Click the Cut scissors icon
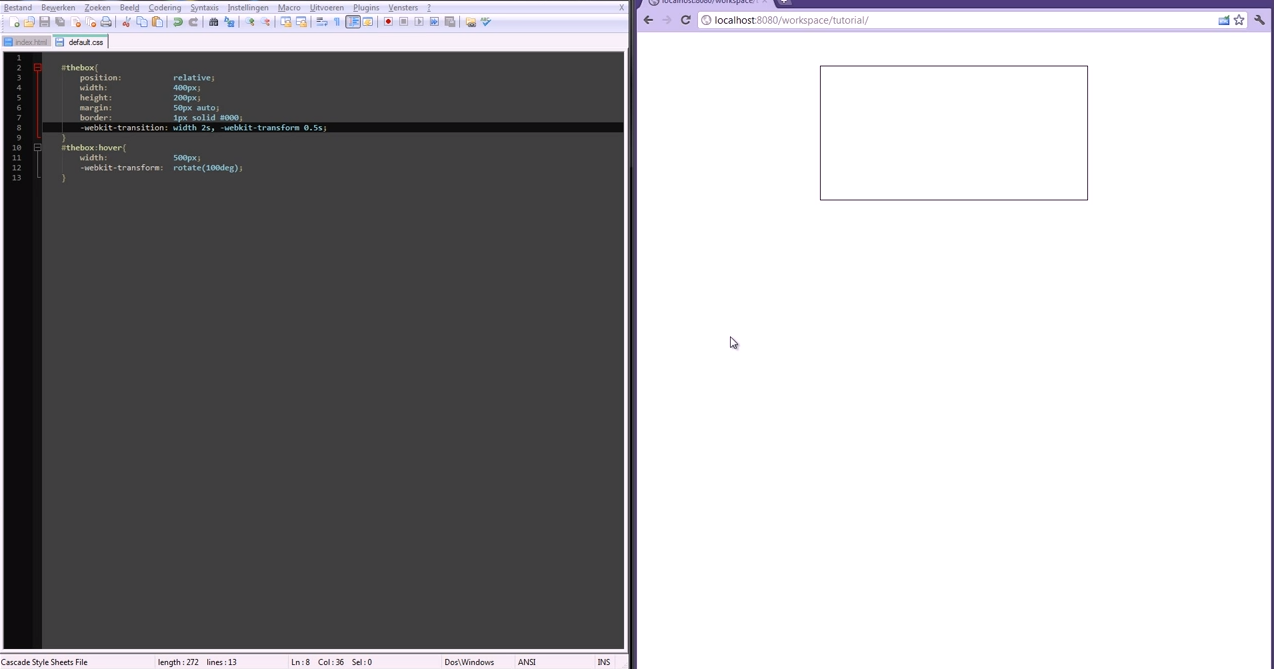The height and width of the screenshot is (669, 1274). (x=126, y=22)
